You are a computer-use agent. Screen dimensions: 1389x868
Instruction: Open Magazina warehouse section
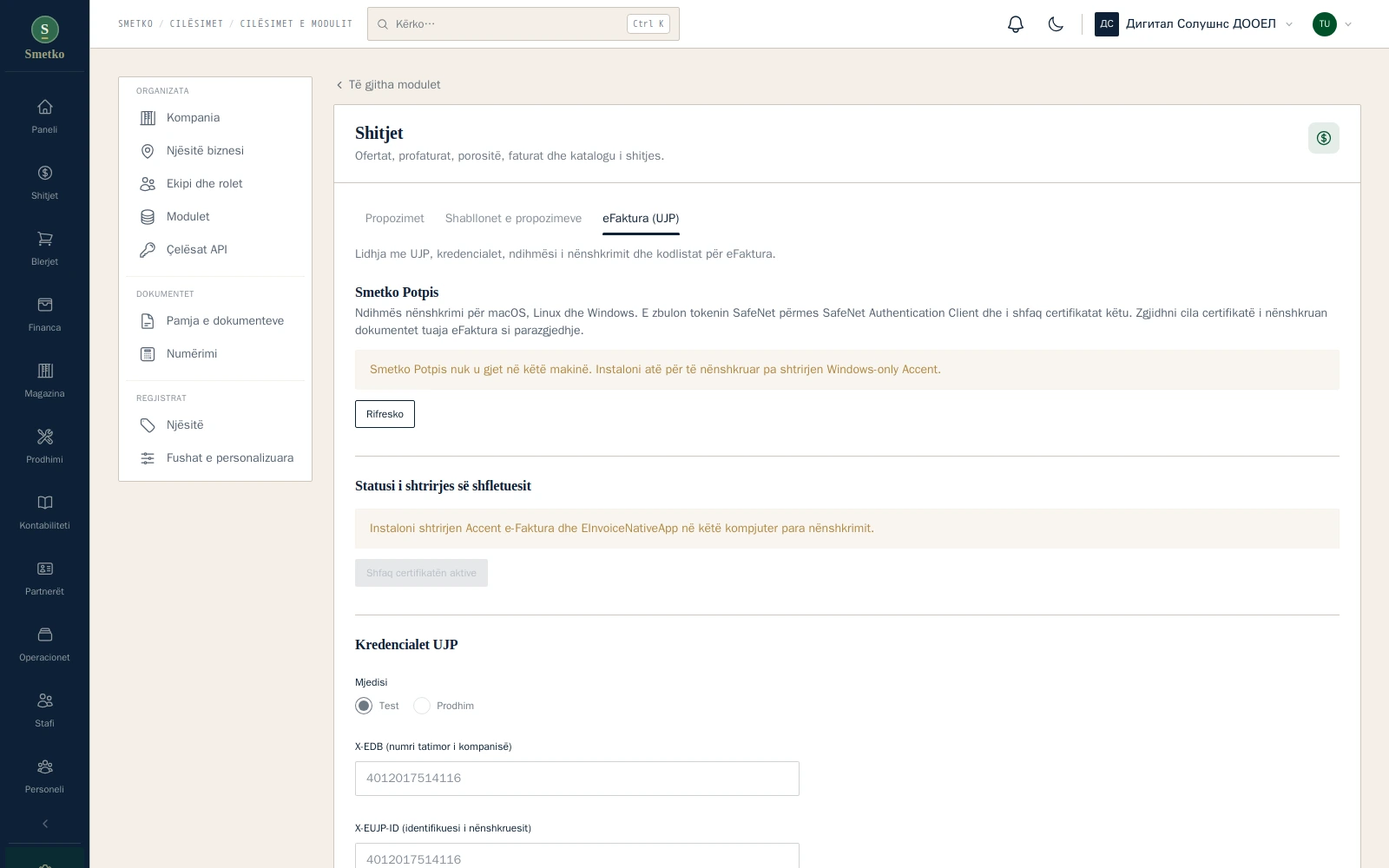(x=44, y=381)
